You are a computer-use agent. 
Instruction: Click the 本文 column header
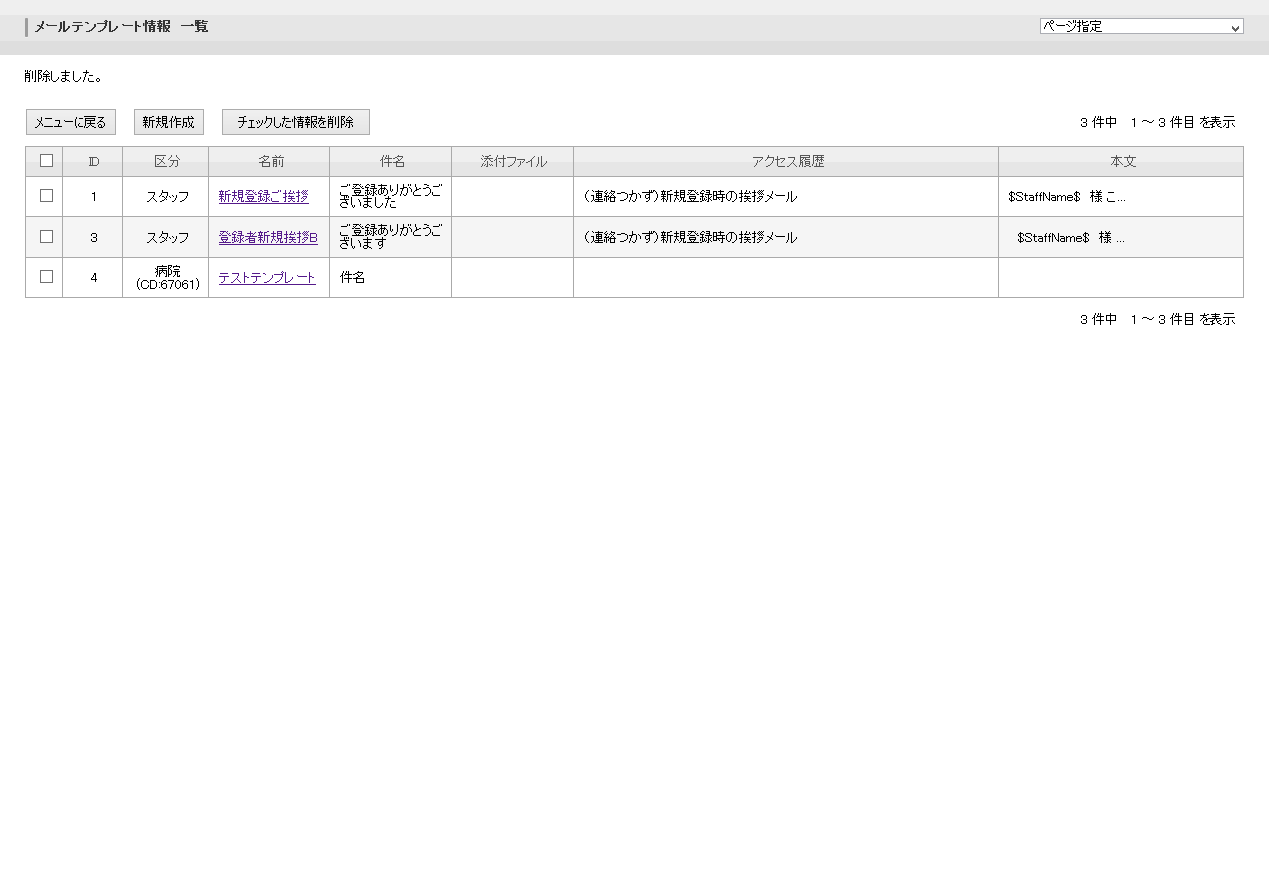pyautogui.click(x=1122, y=162)
